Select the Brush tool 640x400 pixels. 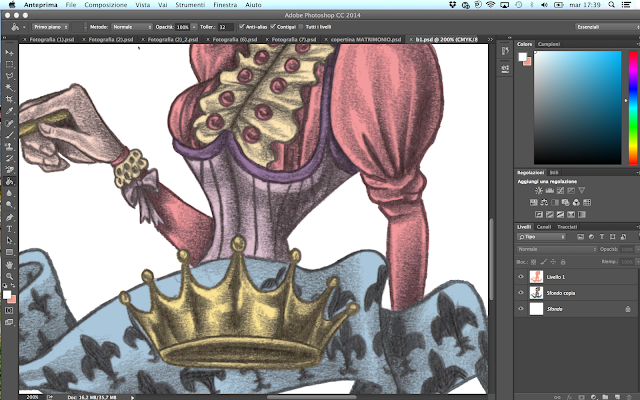pos(9,135)
